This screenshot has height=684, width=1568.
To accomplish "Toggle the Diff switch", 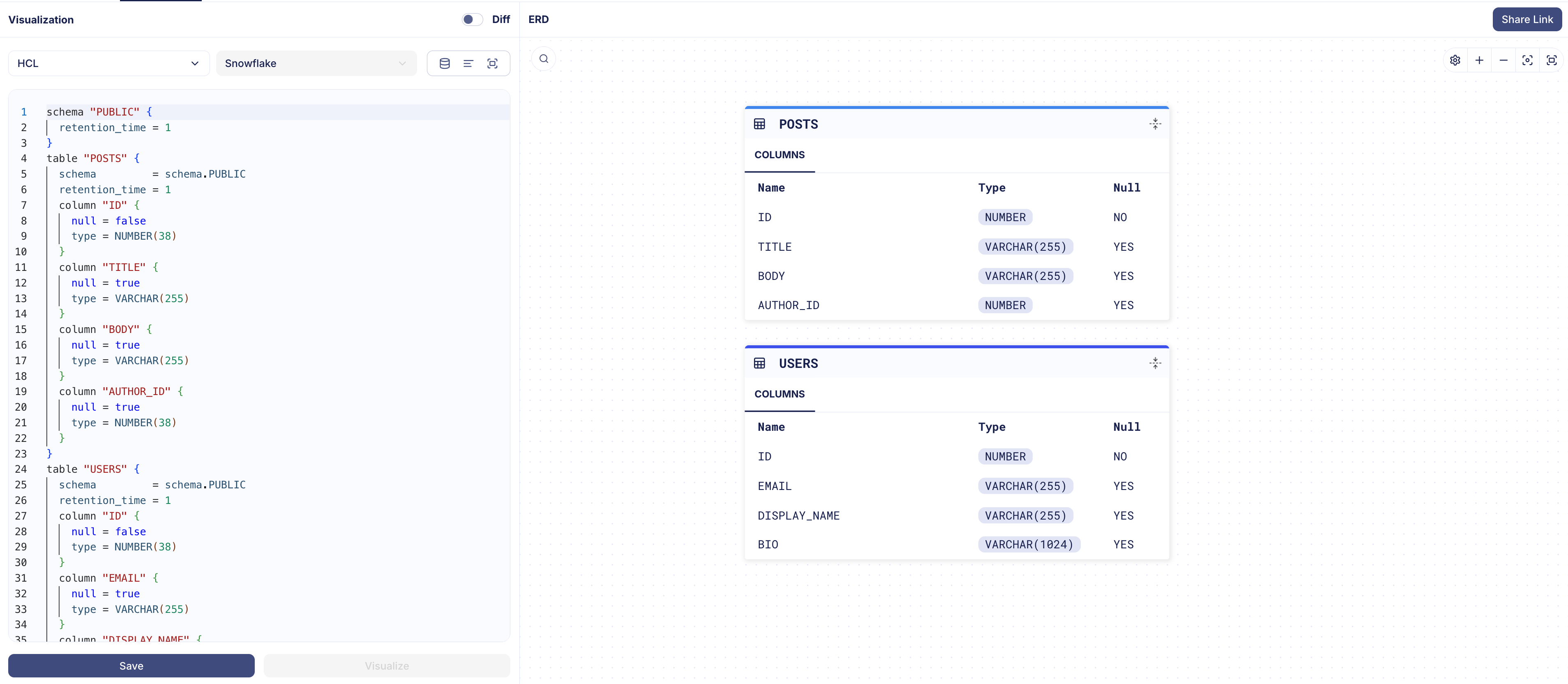I will pyautogui.click(x=472, y=19).
